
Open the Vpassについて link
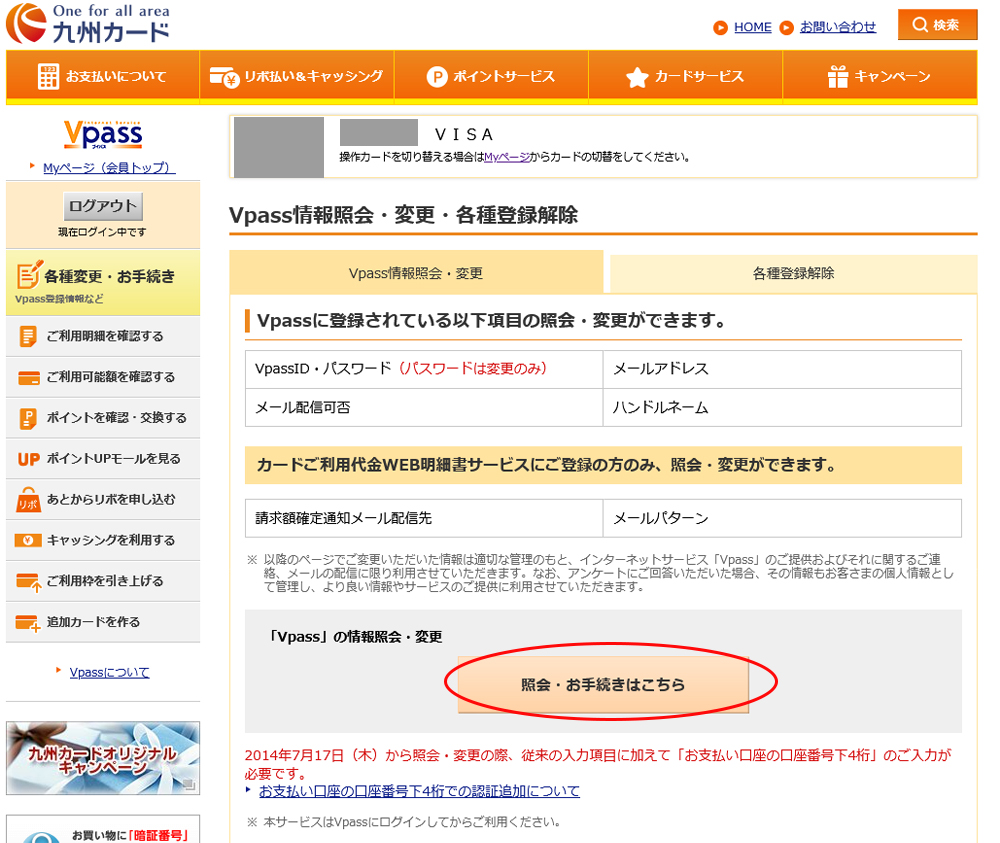click(x=110, y=672)
